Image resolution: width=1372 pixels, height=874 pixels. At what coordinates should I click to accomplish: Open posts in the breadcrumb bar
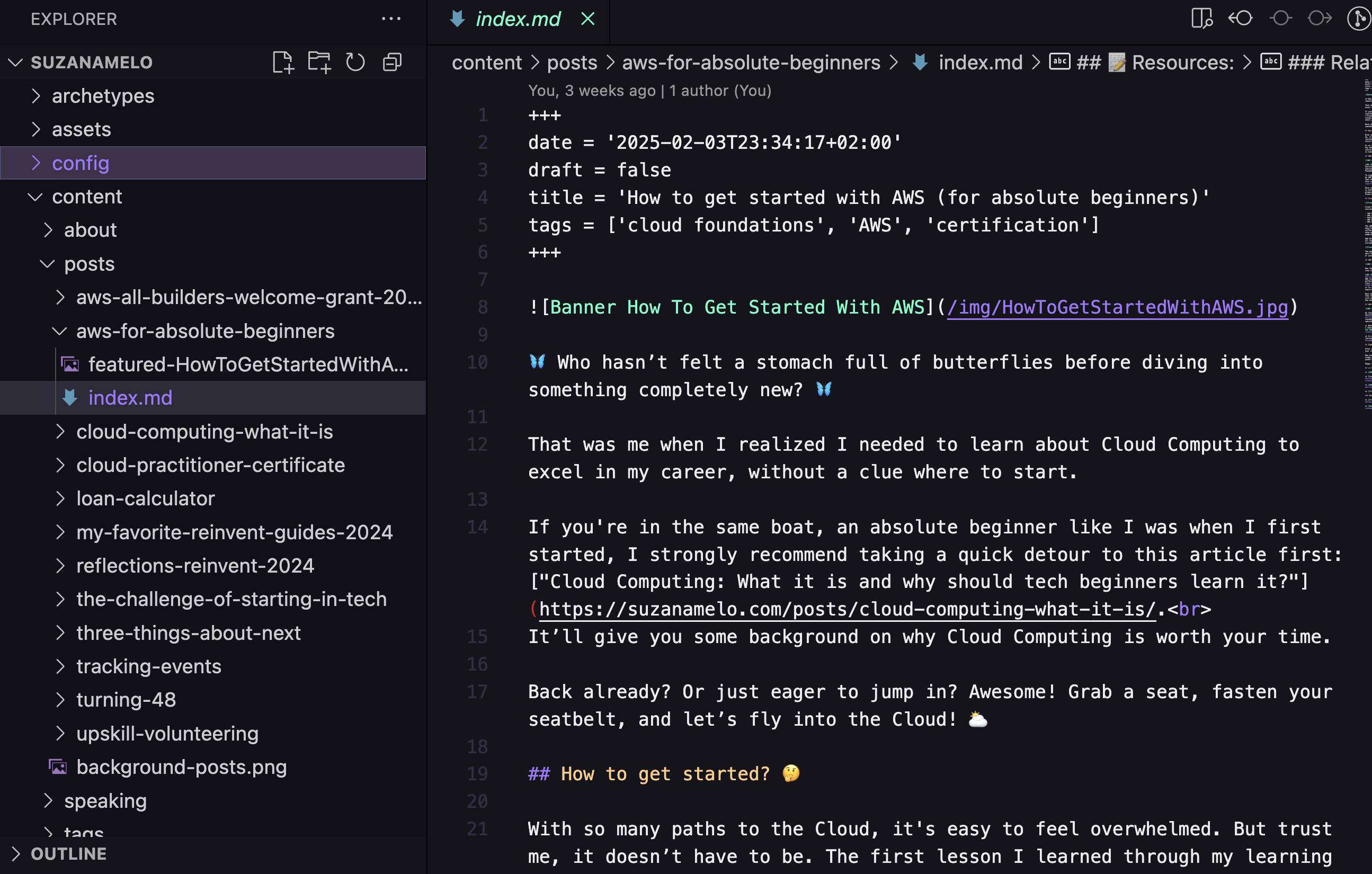point(571,62)
